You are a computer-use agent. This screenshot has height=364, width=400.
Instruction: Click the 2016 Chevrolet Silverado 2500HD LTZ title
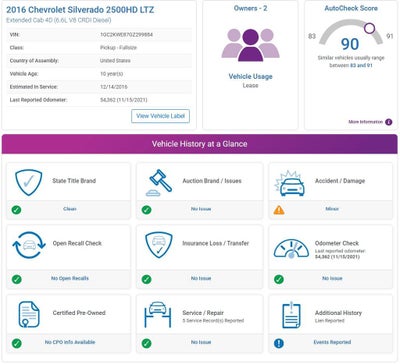80,10
